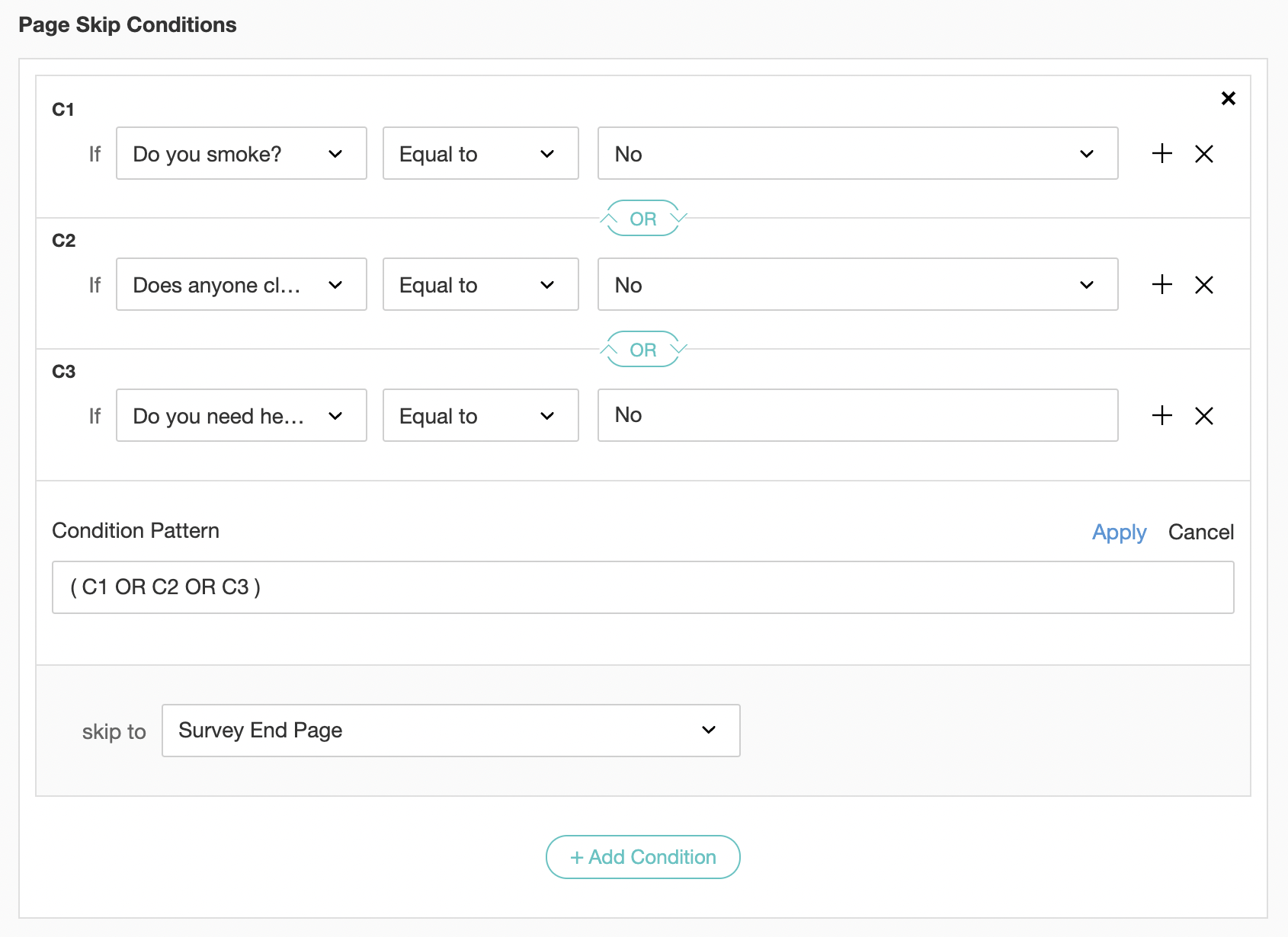Open the 'Do you need he...' question dropdown

click(241, 416)
